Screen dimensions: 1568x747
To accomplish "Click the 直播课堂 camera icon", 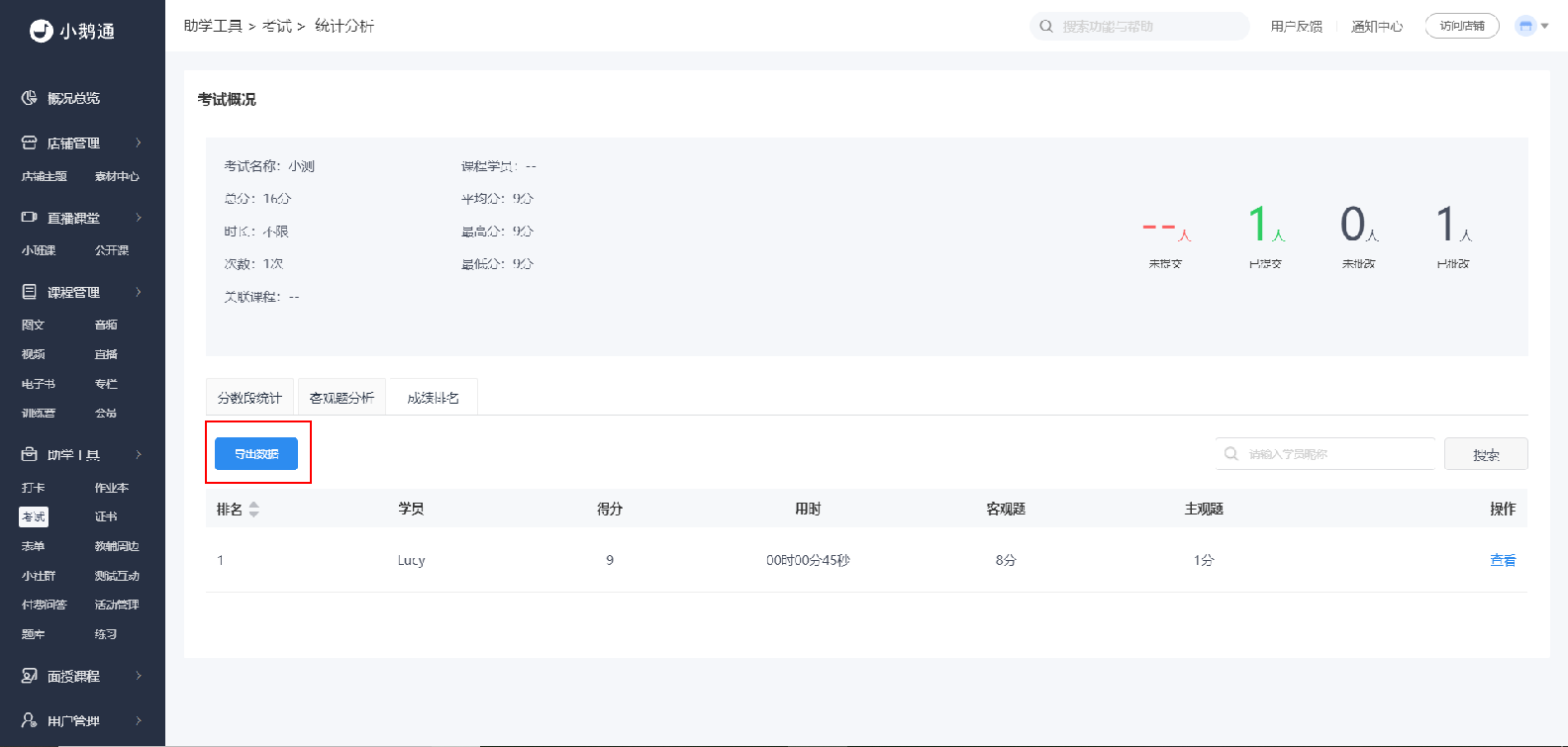I will pyautogui.click(x=30, y=217).
